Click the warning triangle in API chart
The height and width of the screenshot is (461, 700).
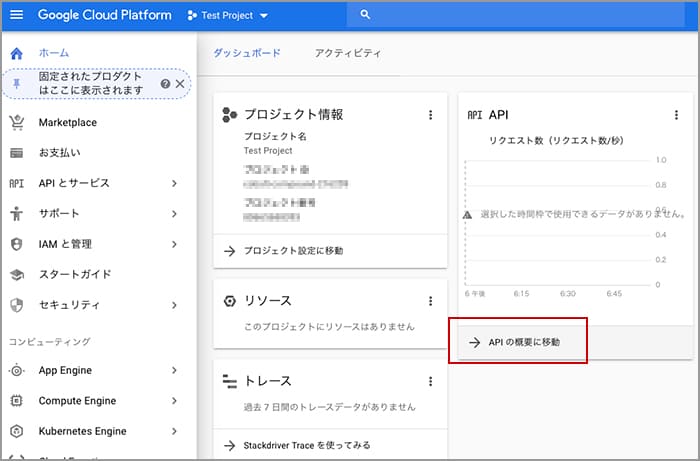point(467,215)
